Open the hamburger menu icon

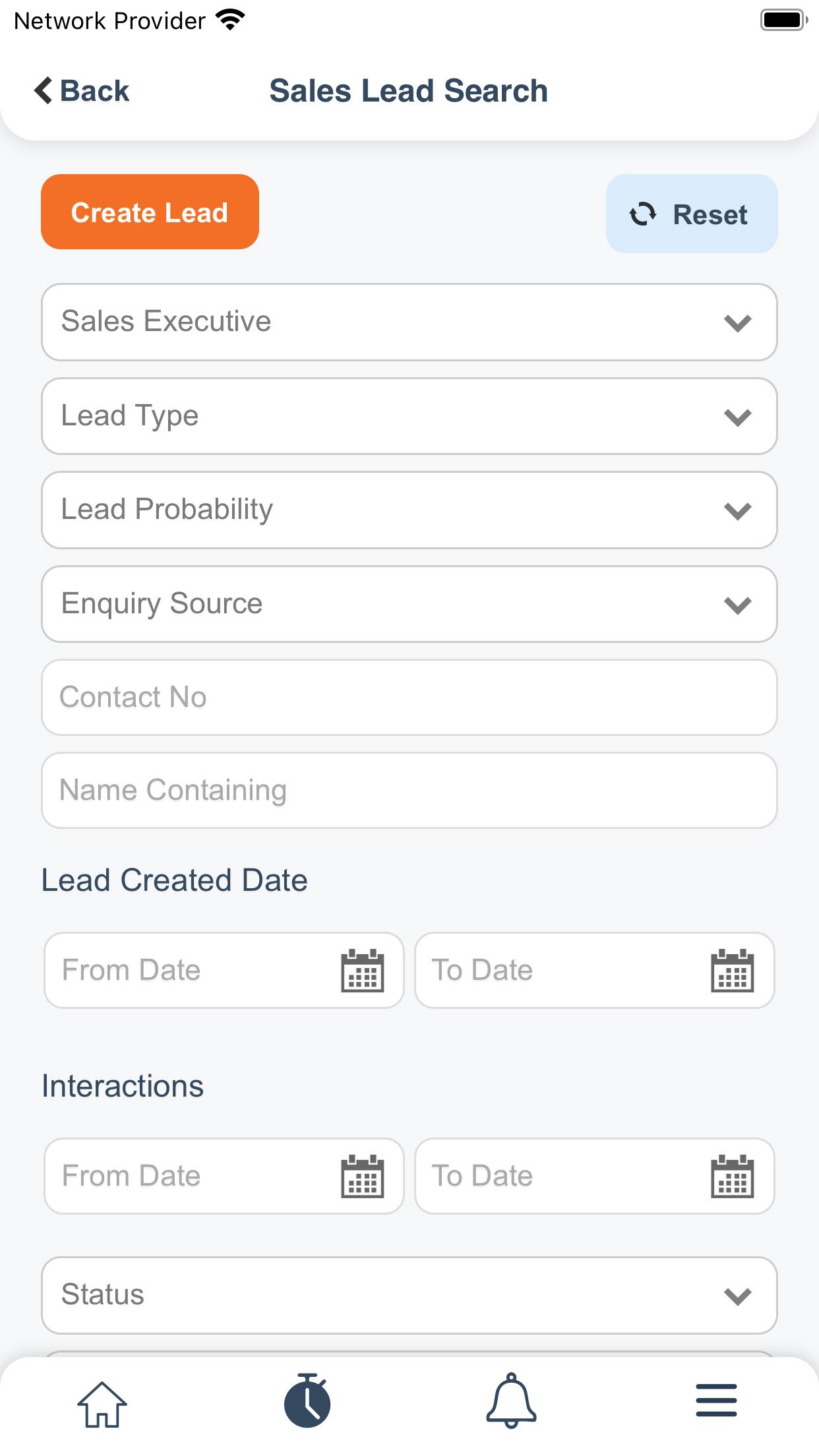716,1401
